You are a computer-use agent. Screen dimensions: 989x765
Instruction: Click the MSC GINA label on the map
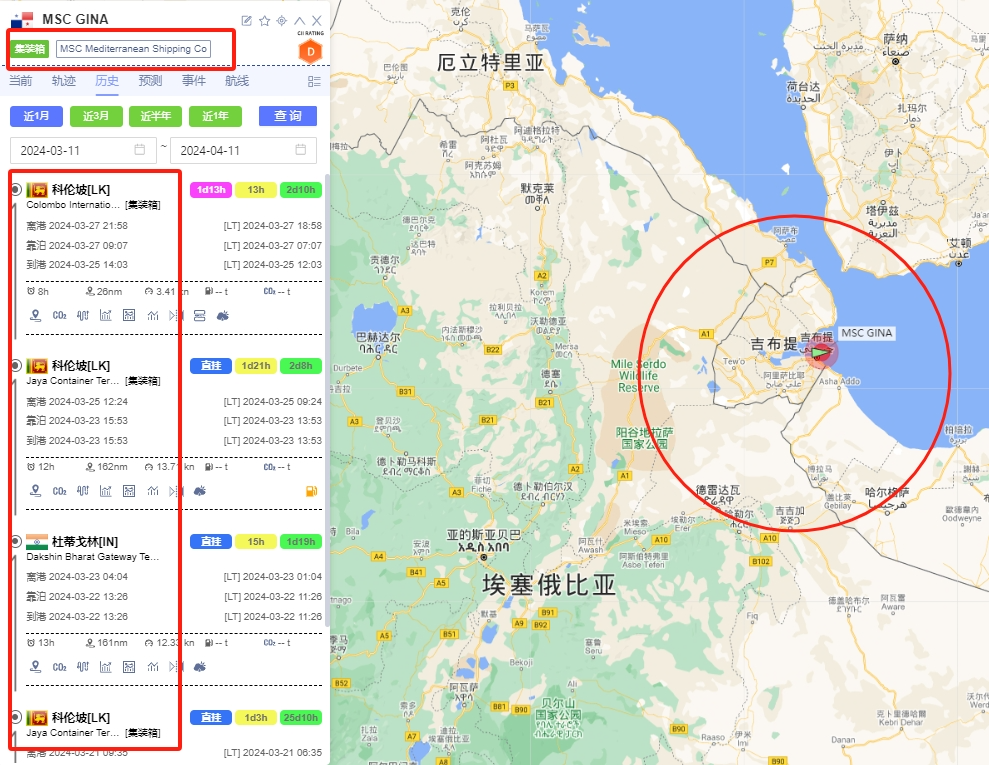pyautogui.click(x=867, y=333)
